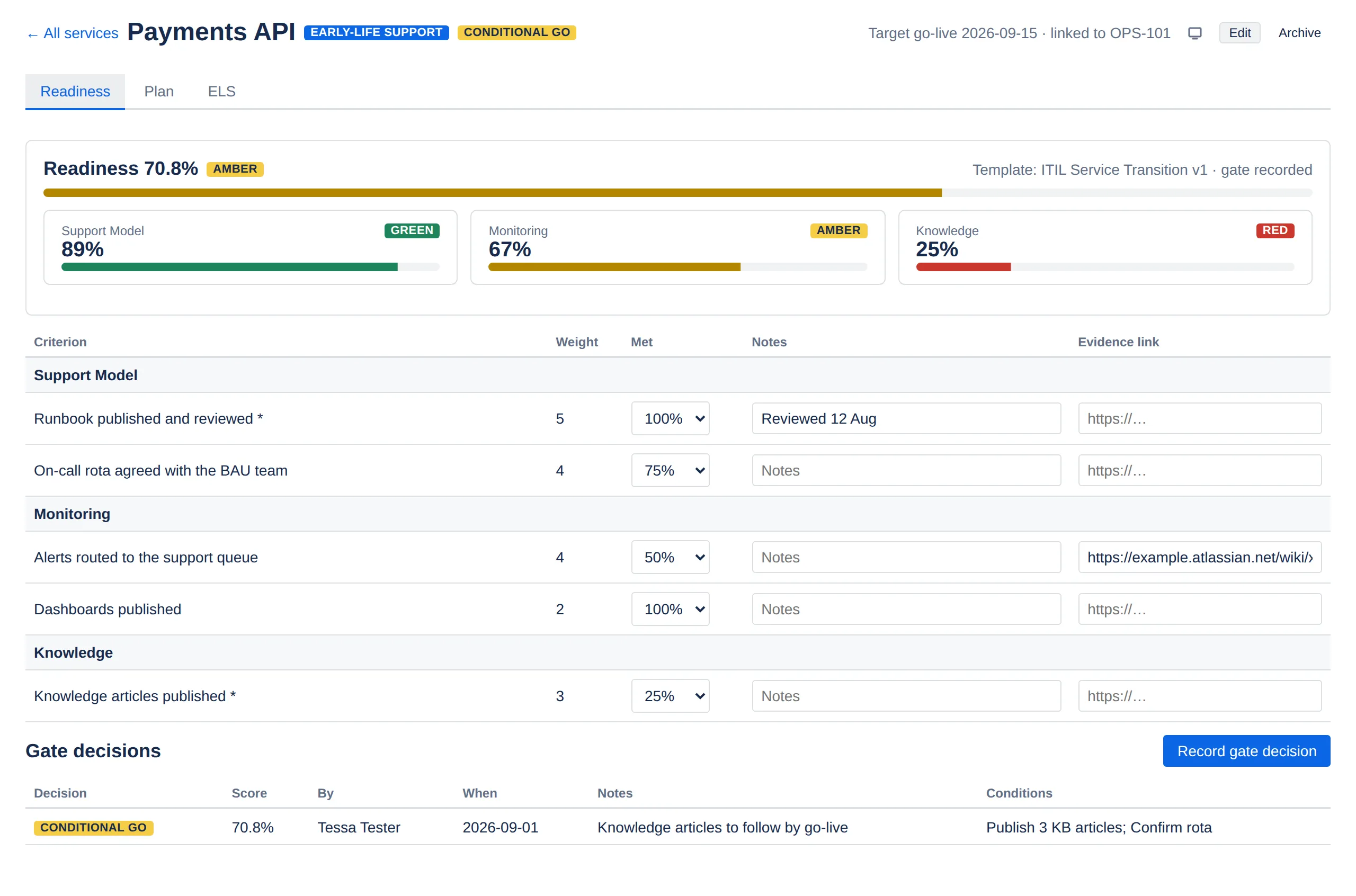Click the monitor icon beside Edit

coord(1194,33)
